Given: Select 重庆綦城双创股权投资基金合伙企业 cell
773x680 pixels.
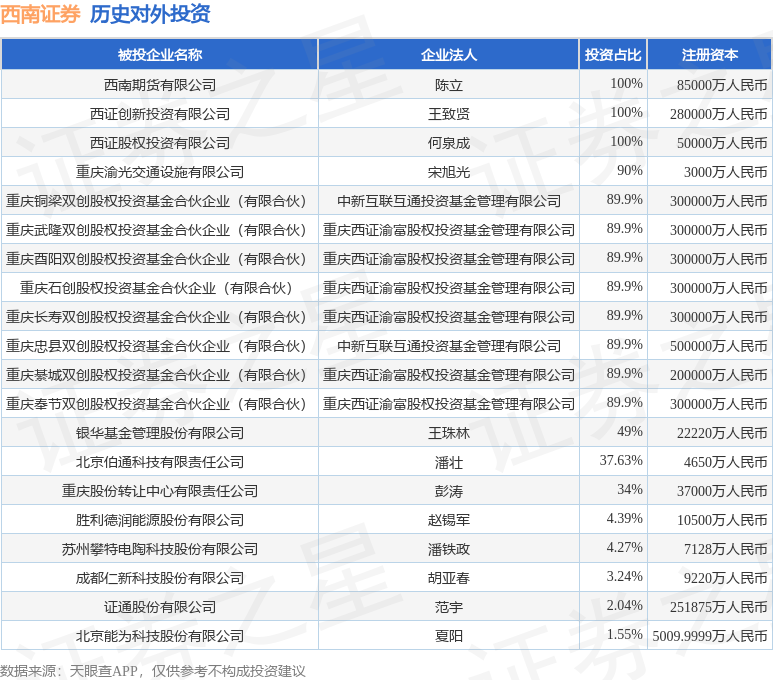Looking at the screenshot, I should pos(160,375).
